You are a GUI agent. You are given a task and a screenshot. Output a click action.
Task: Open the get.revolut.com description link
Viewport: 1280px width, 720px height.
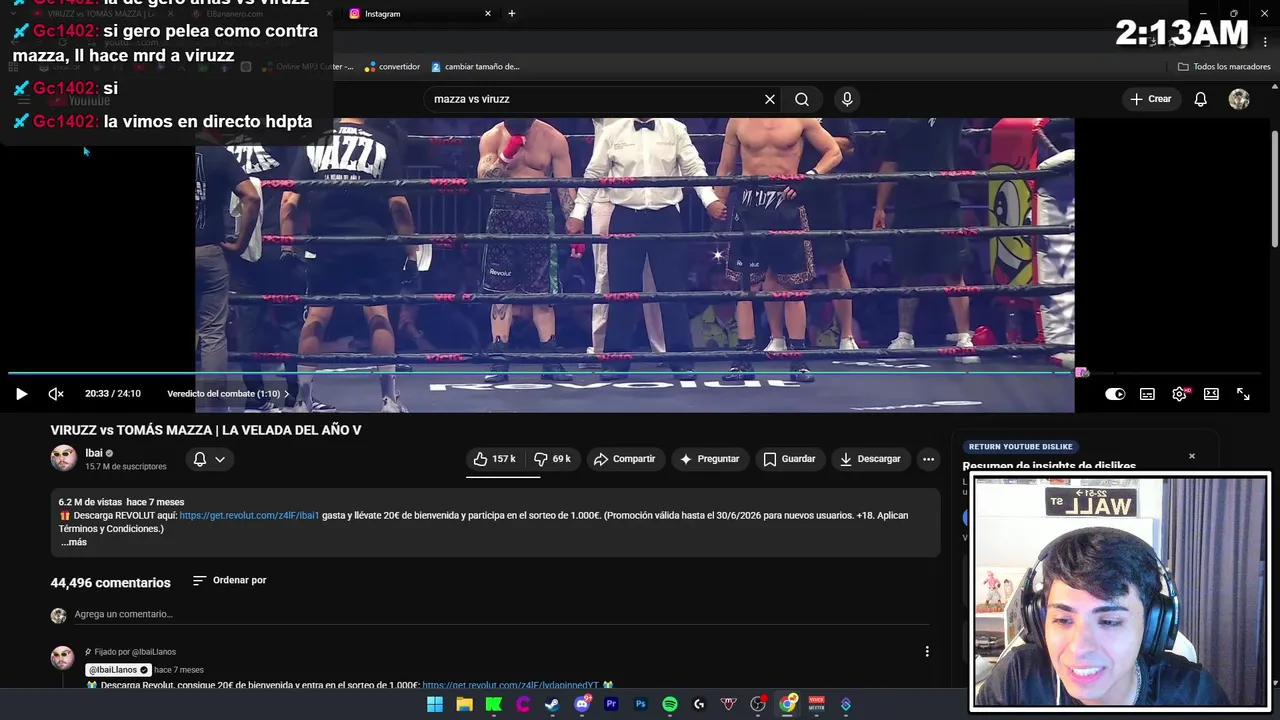click(249, 516)
